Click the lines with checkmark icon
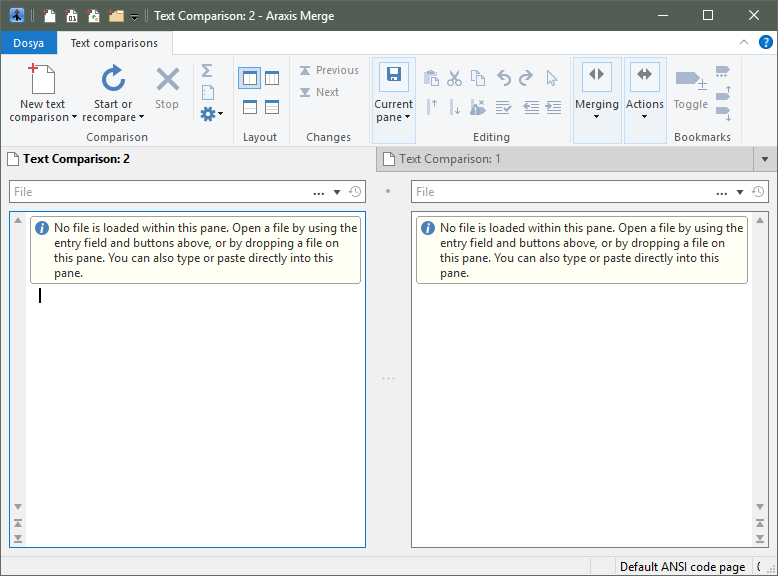Image resolution: width=778 pixels, height=576 pixels. (x=503, y=107)
